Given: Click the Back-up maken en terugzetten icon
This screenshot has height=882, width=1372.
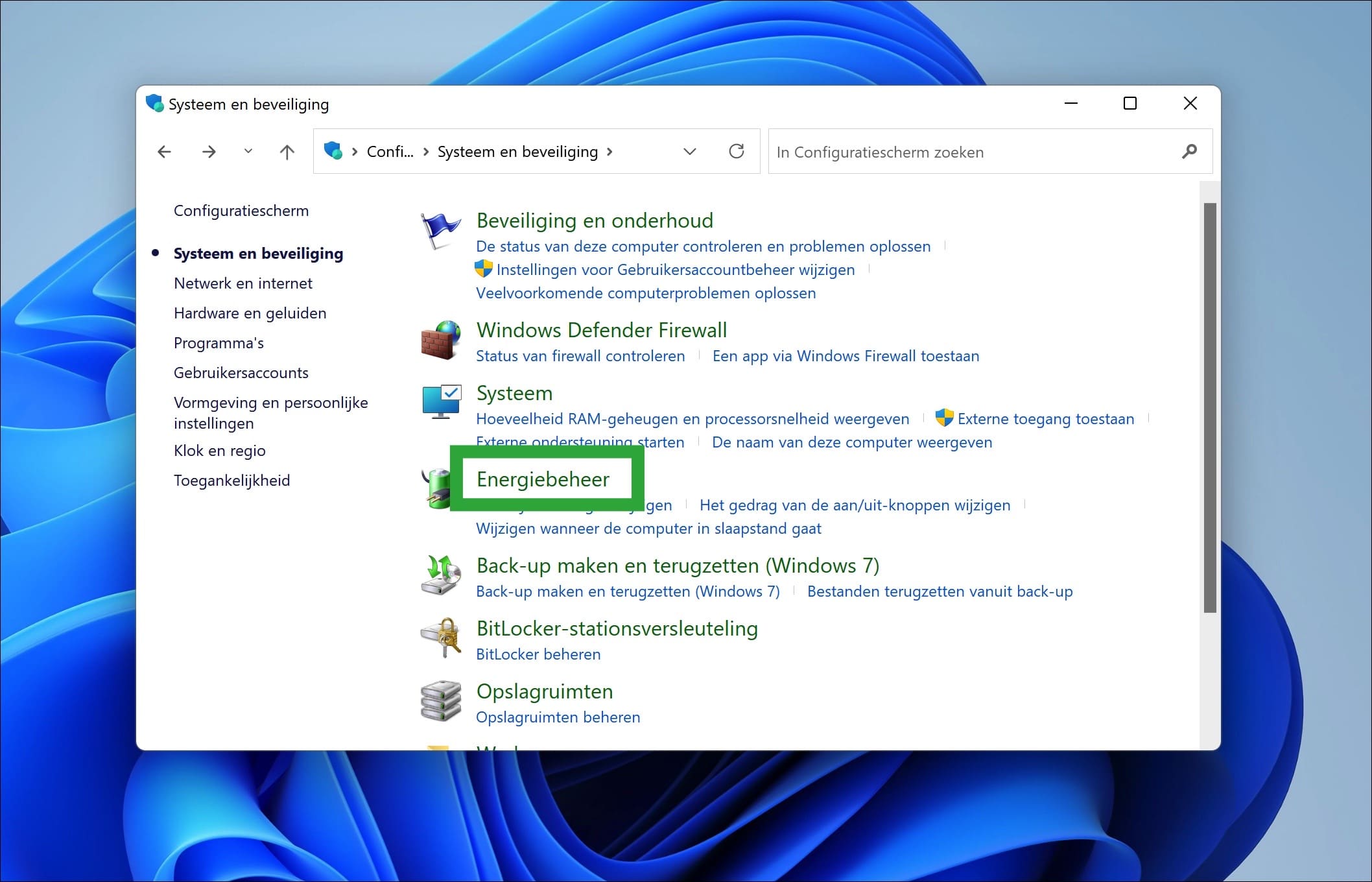Looking at the screenshot, I should coord(441,576).
